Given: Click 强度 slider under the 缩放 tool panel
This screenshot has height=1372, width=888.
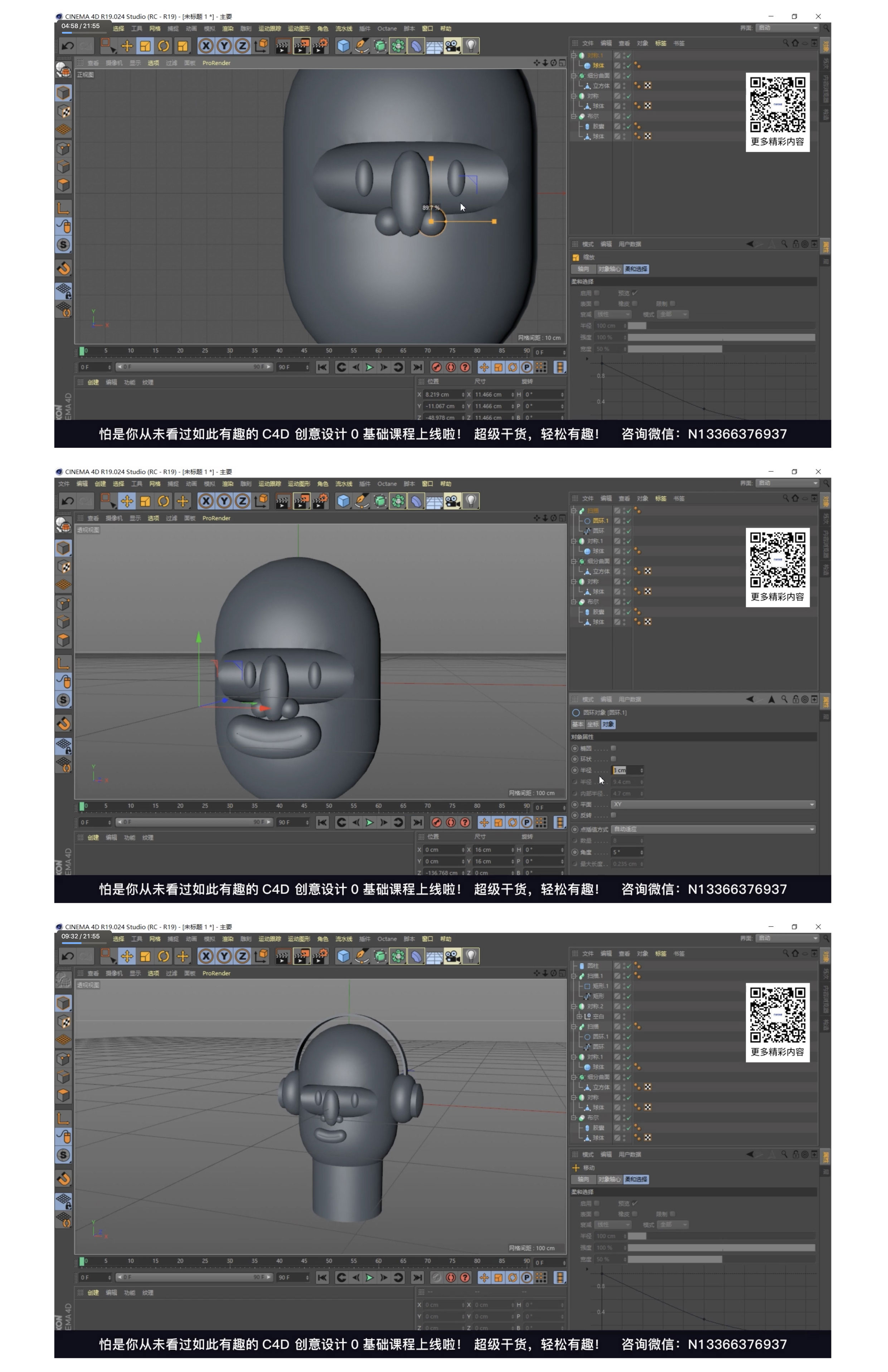Looking at the screenshot, I should (x=721, y=337).
